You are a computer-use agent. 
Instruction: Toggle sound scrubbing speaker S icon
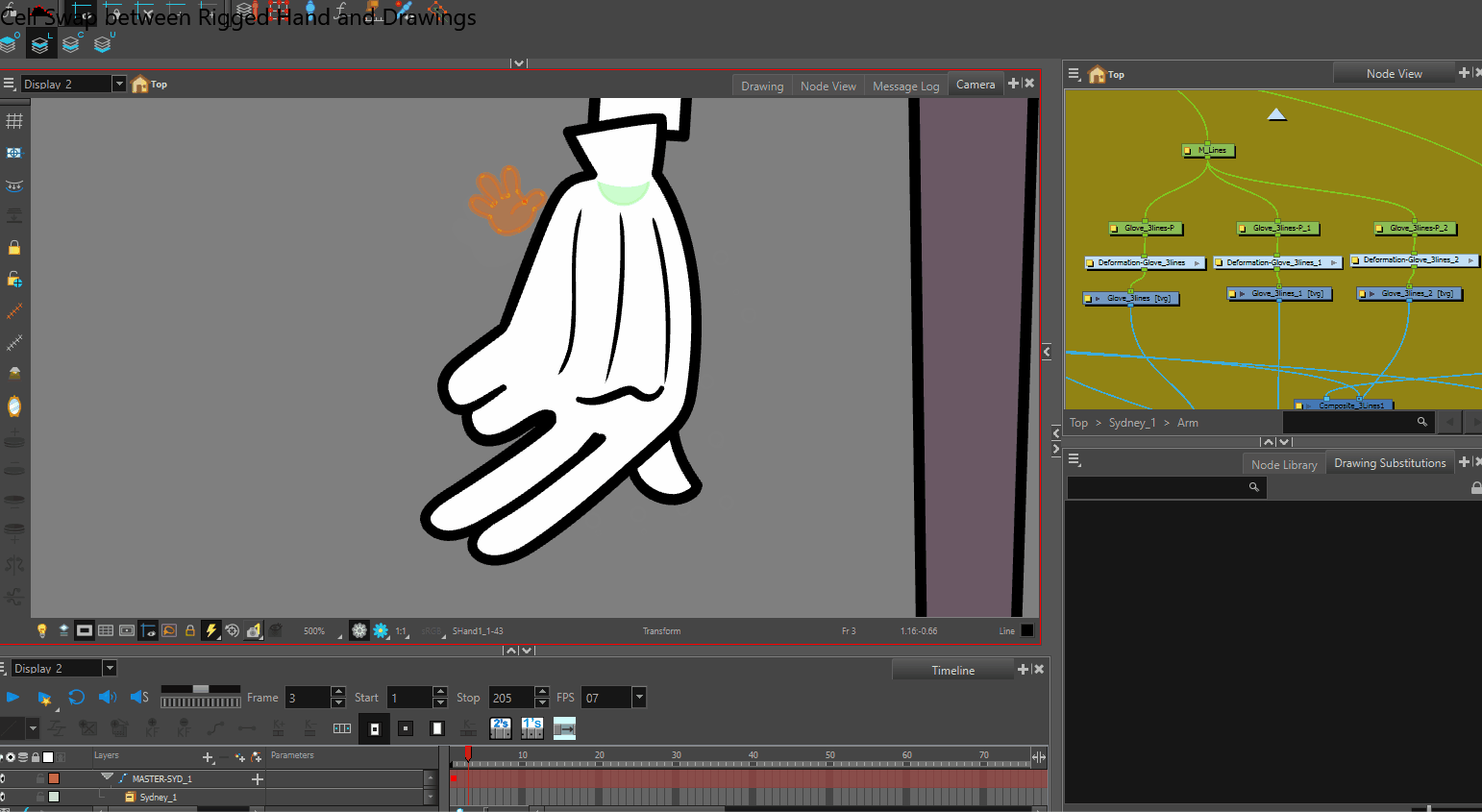(x=139, y=697)
